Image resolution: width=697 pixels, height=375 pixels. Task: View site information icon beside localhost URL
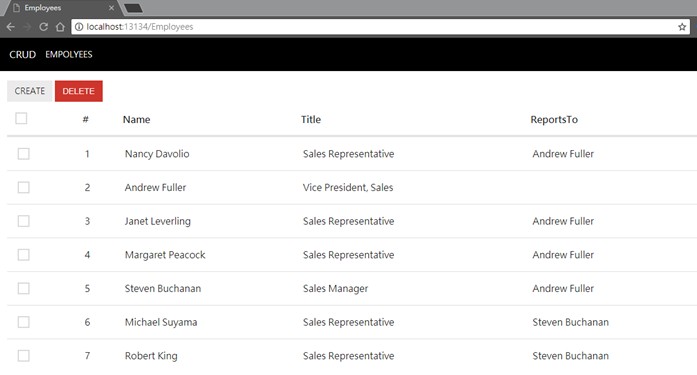(x=79, y=27)
